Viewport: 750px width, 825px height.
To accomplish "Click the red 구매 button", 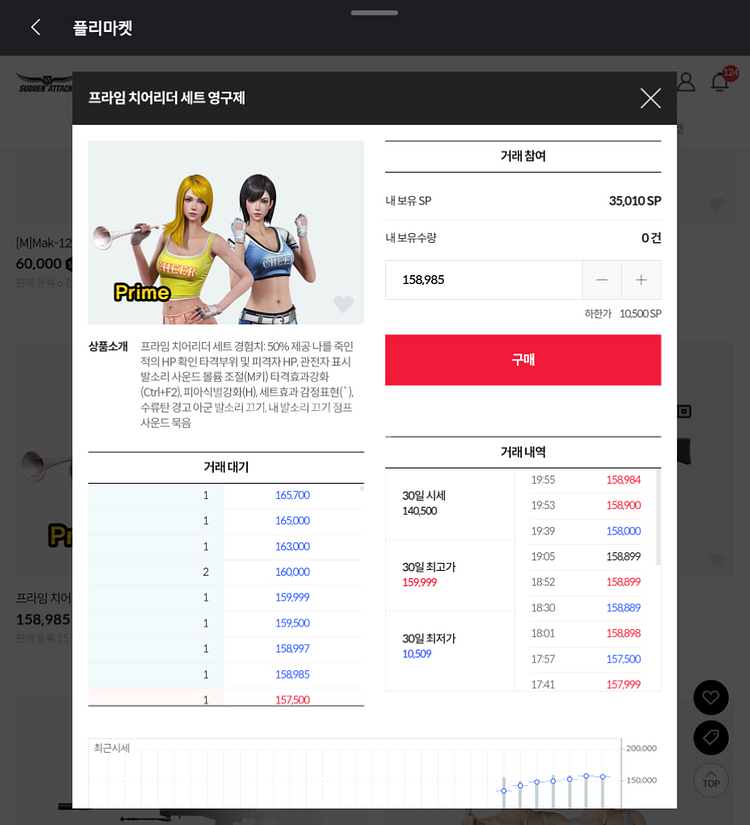I will (523, 360).
